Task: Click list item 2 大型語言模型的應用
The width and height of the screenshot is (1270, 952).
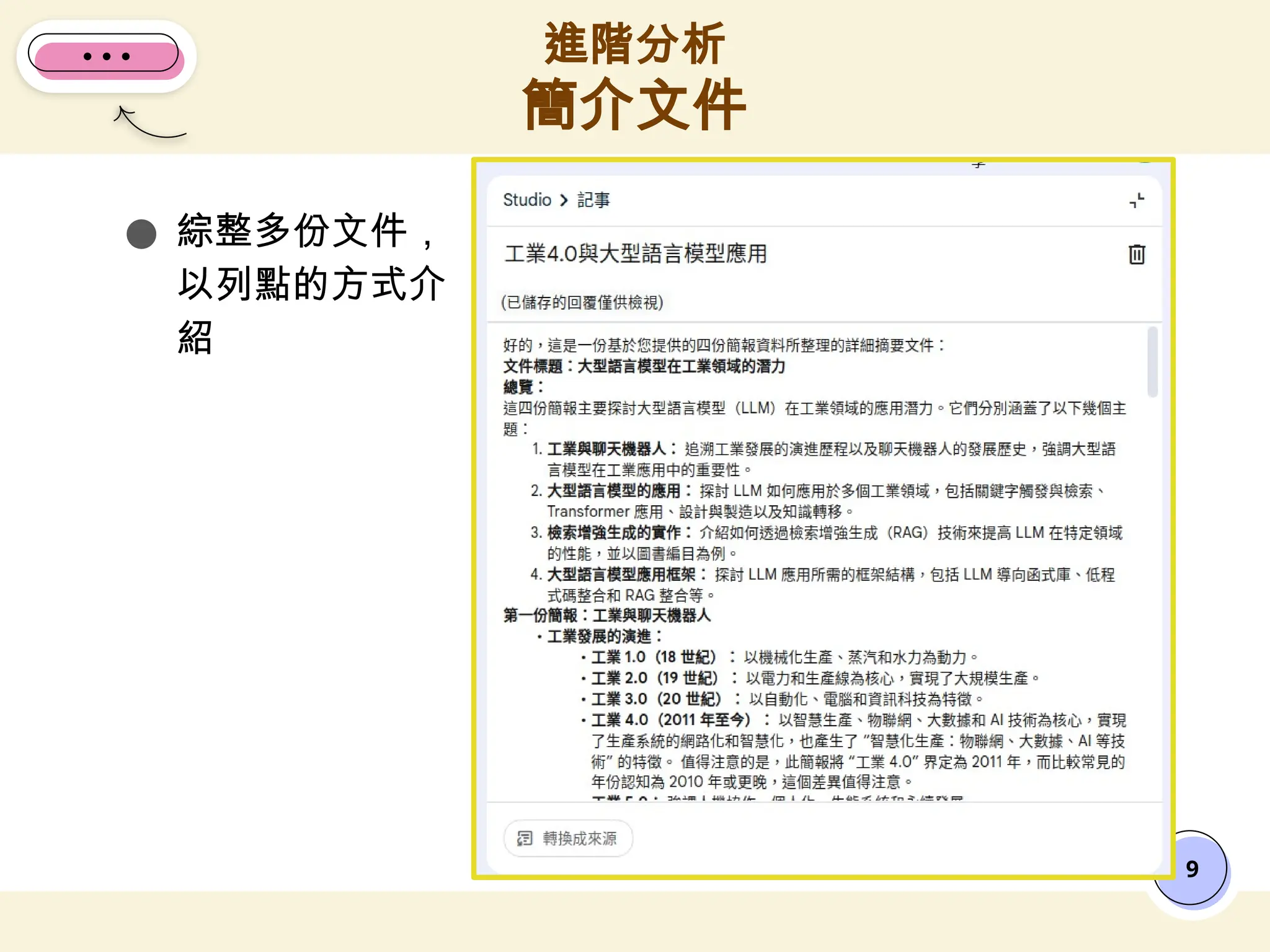Action: [x=819, y=501]
